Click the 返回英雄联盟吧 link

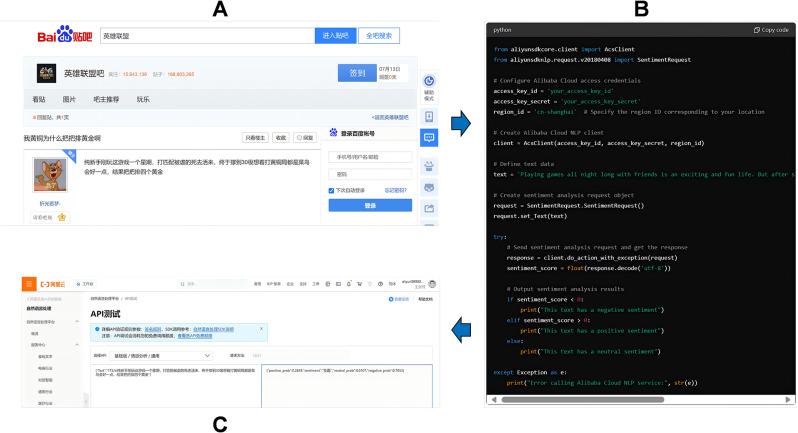(x=390, y=118)
